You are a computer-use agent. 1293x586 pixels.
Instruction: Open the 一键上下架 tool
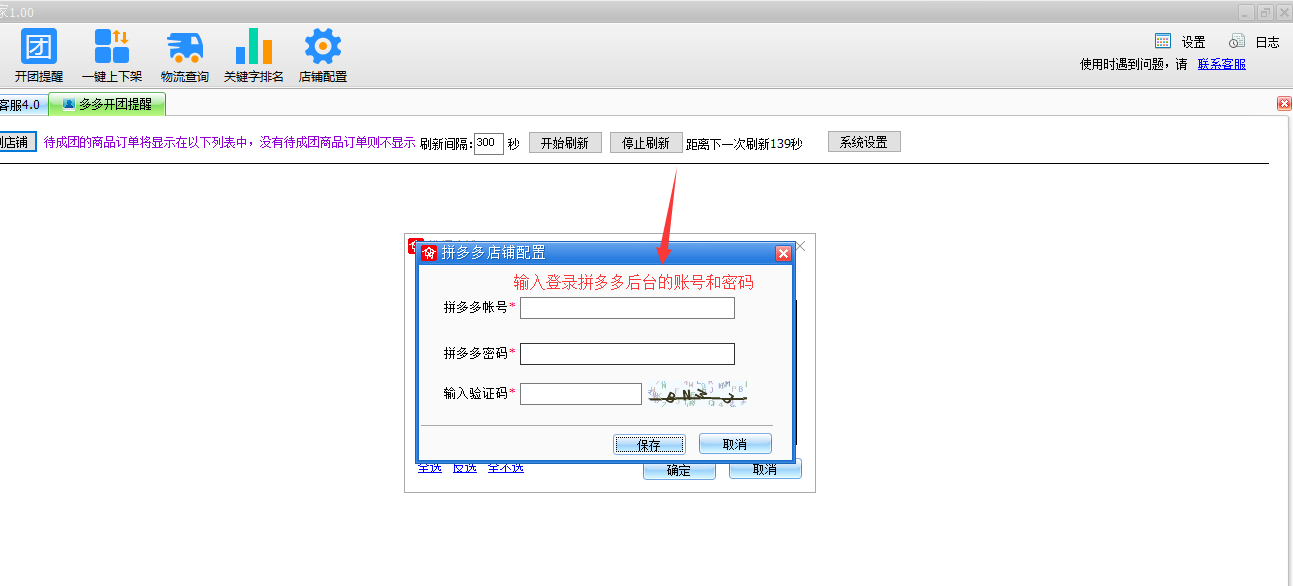(x=112, y=55)
